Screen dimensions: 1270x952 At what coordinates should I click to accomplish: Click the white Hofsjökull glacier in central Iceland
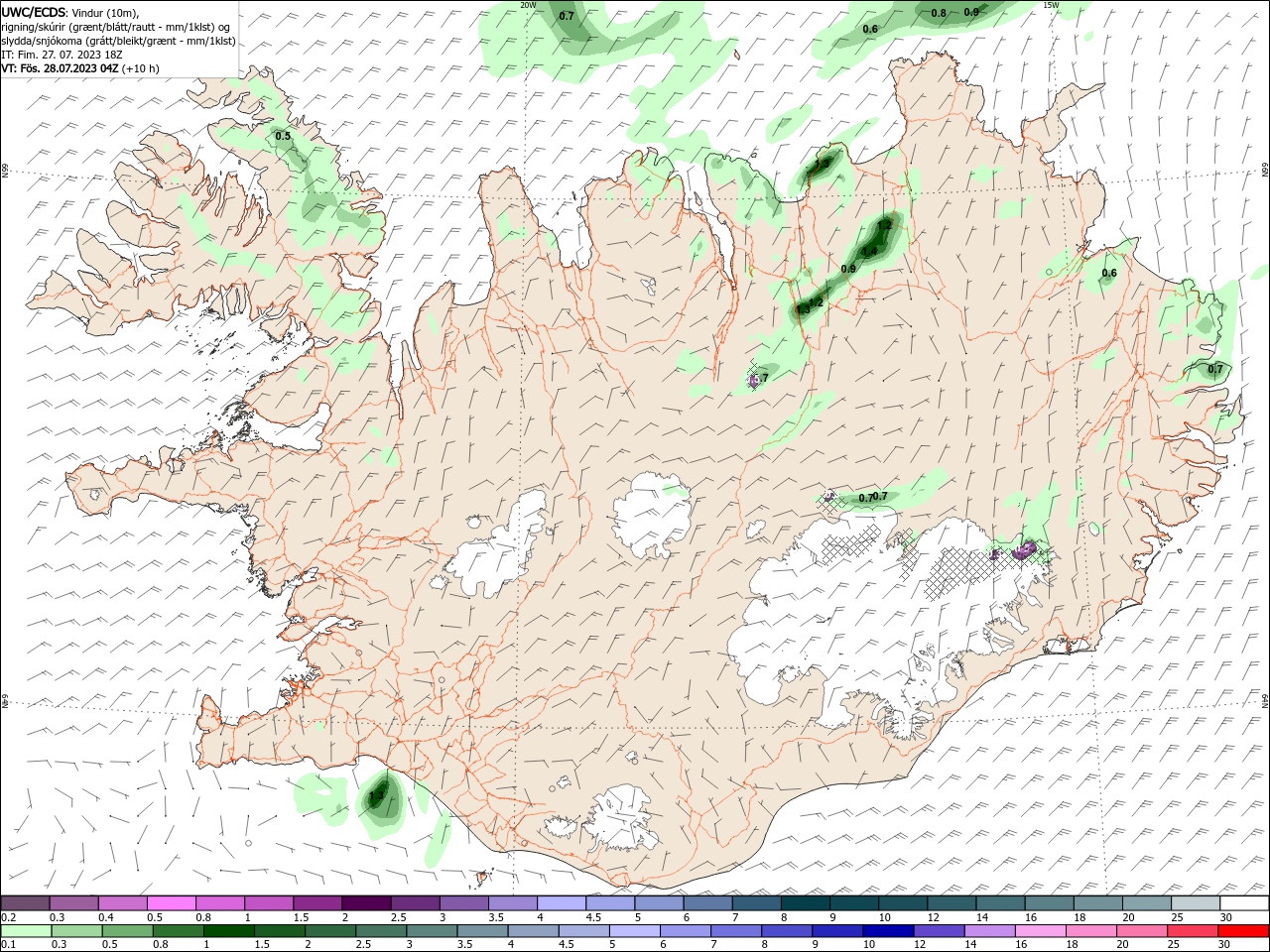tap(652, 516)
